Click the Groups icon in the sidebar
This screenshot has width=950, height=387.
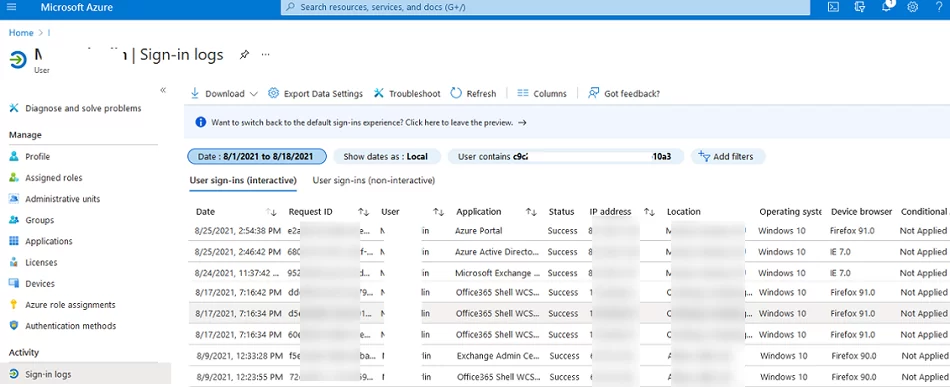14,220
